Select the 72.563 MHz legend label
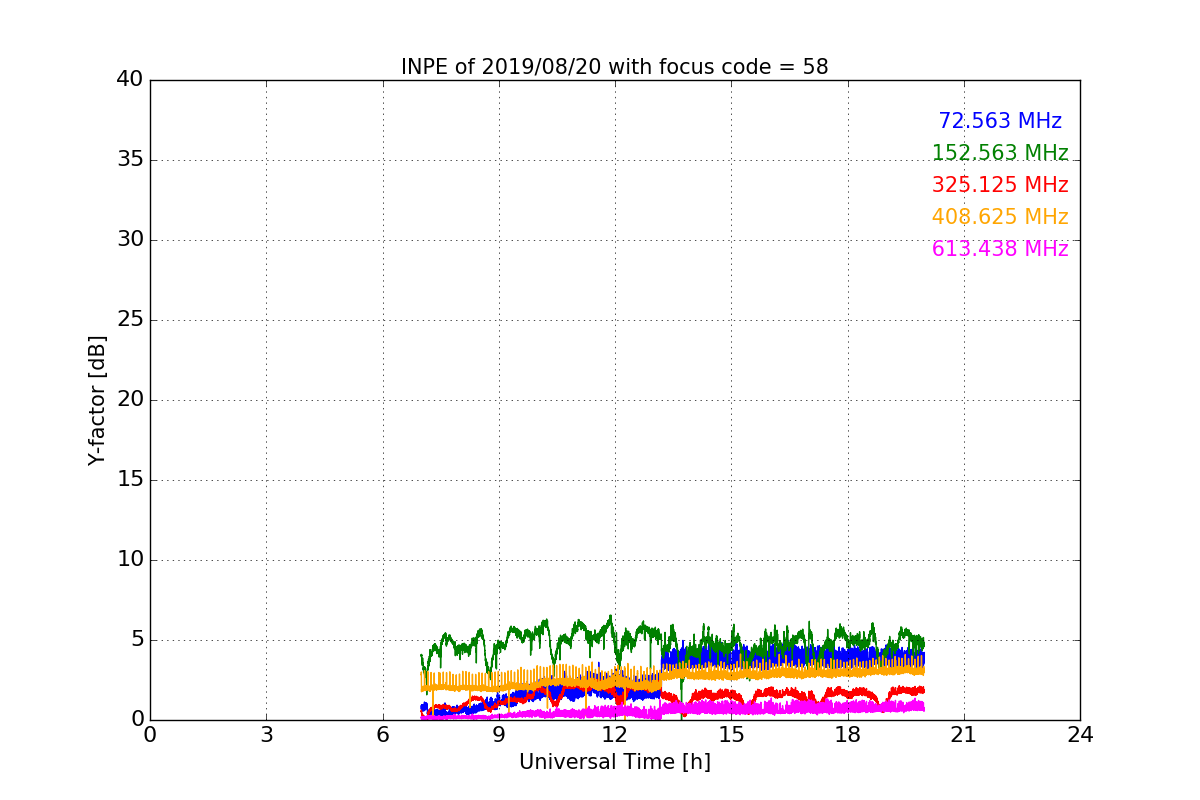Viewport: 1200px width, 800px height. (1000, 121)
